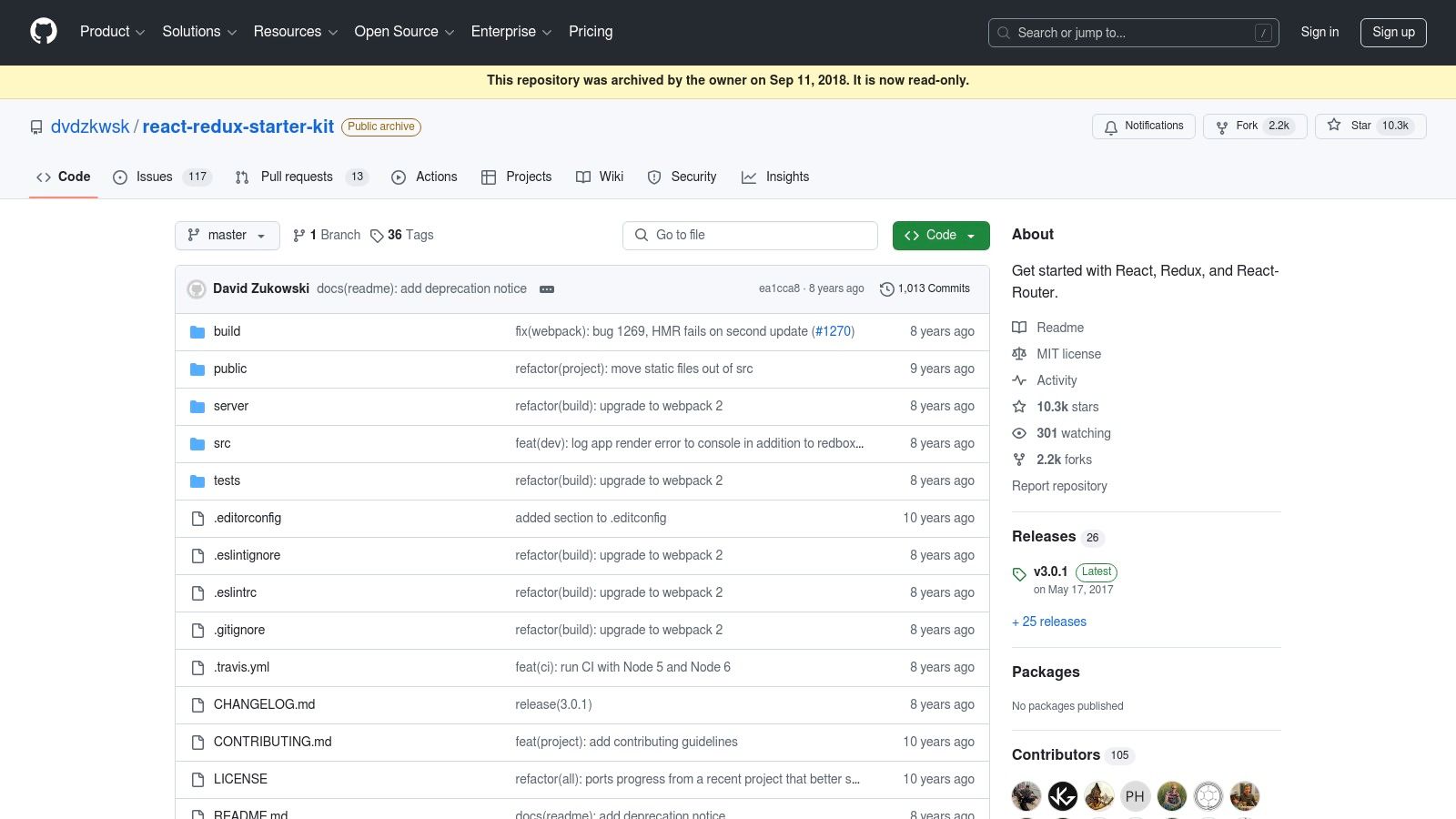This screenshot has width=1456, height=819.
Task: Expand the Enterprise menu
Action: pos(511,32)
